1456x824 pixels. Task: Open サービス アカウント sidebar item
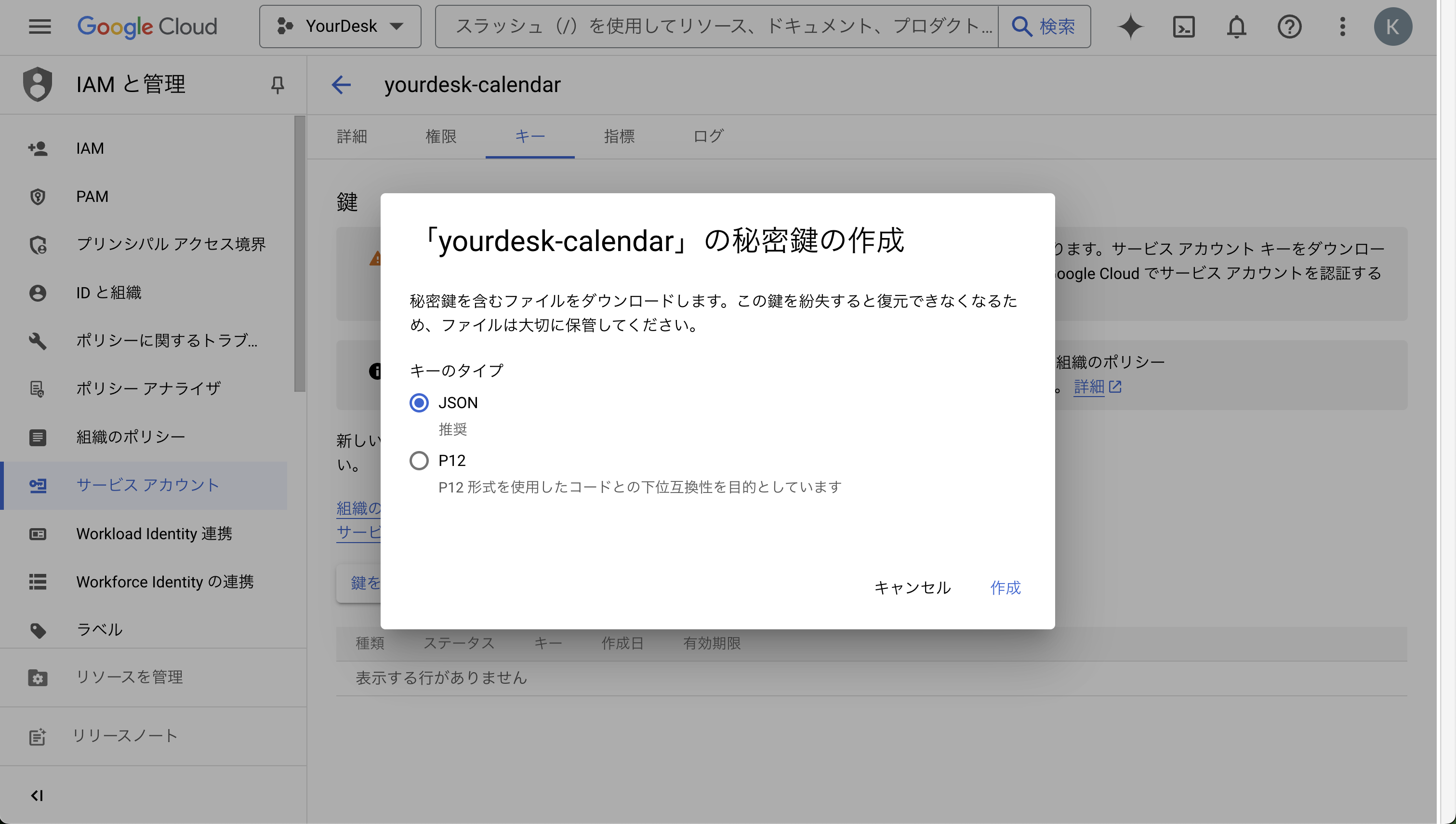coord(144,486)
